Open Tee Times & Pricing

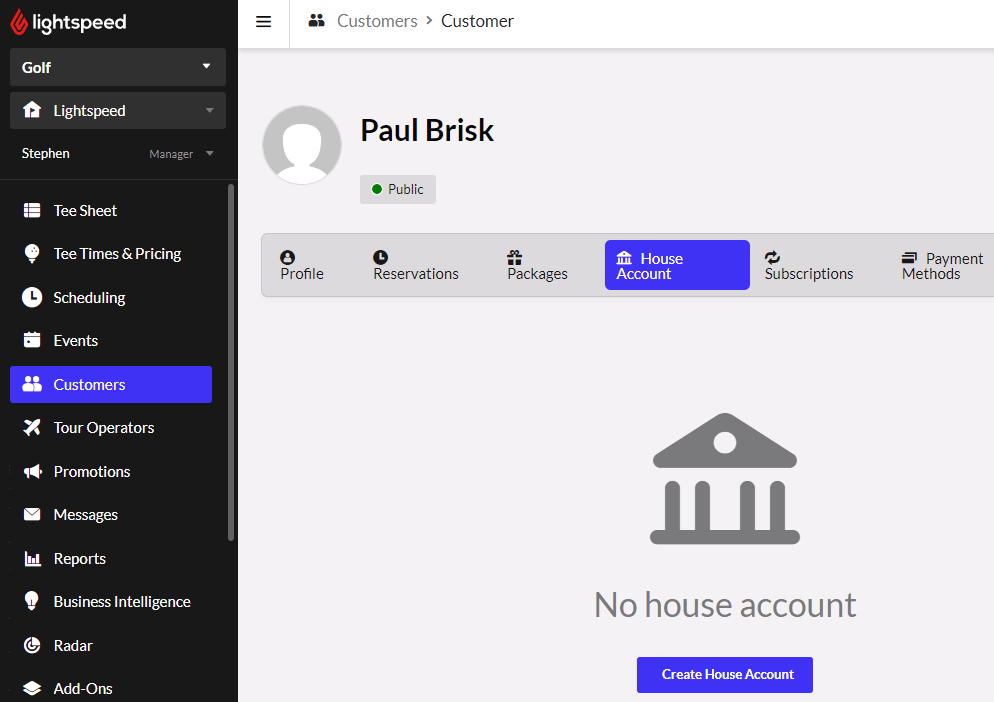(x=111, y=254)
